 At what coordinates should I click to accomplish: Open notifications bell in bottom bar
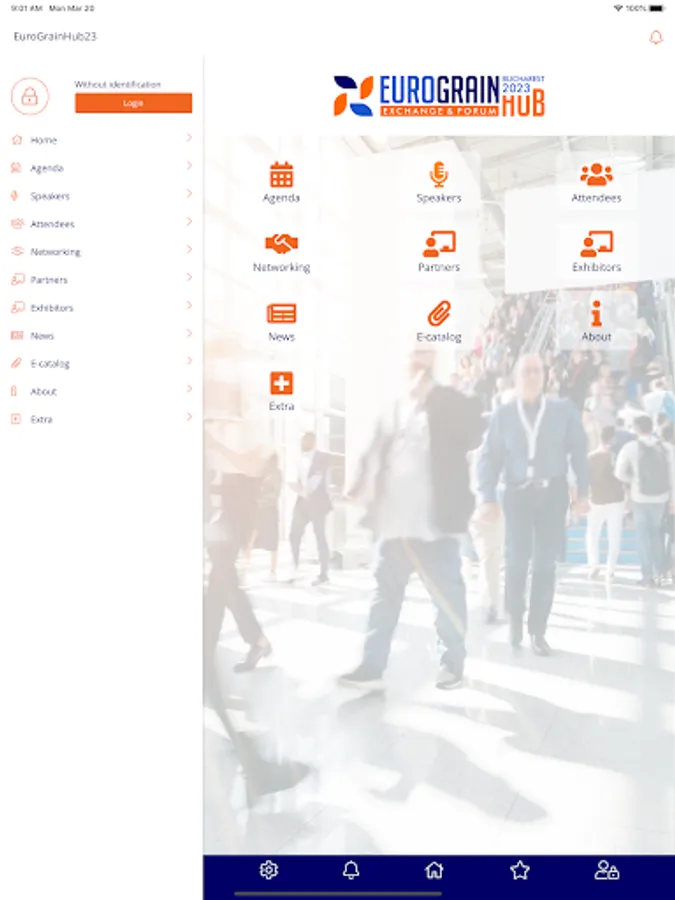pos(351,870)
